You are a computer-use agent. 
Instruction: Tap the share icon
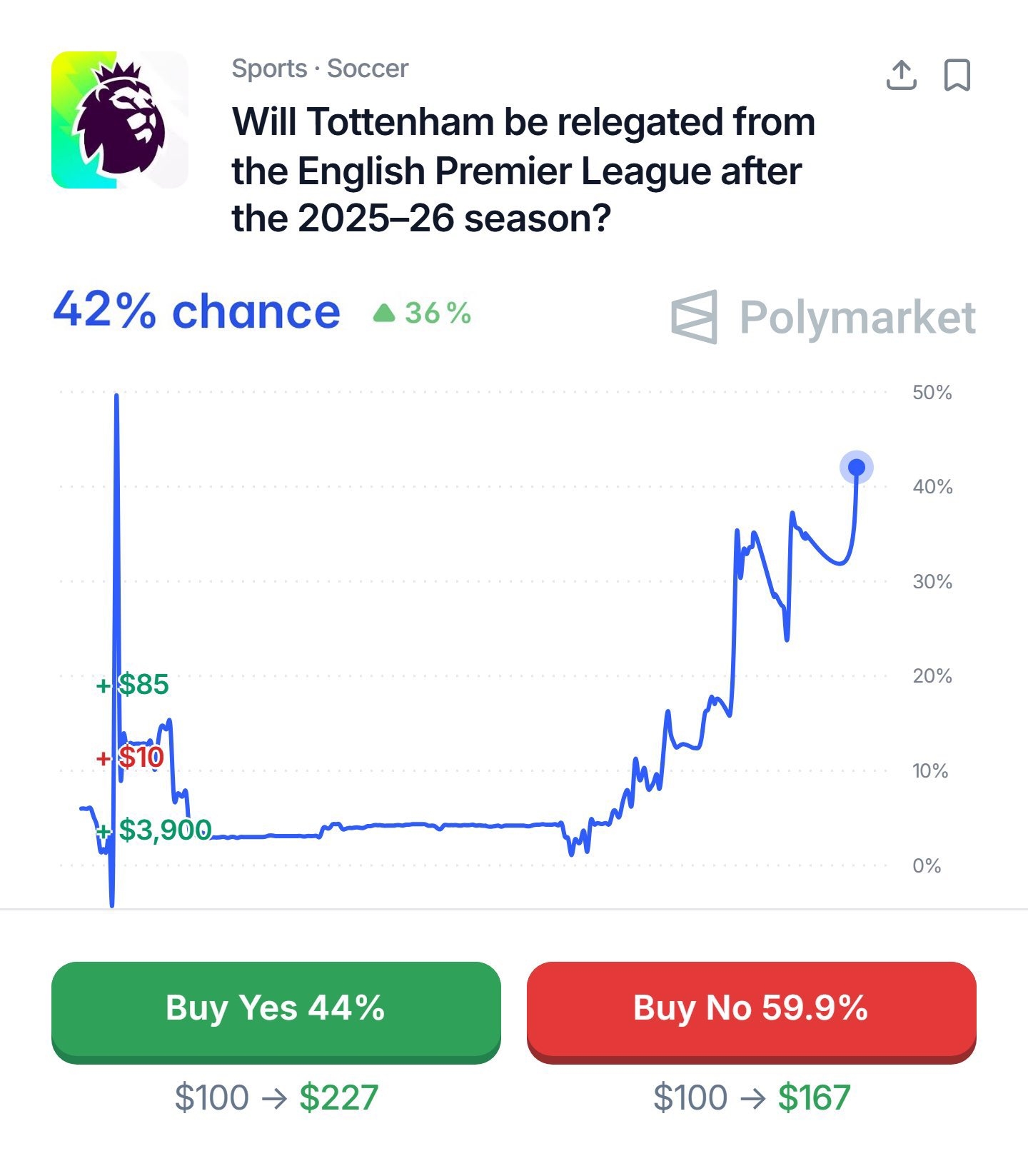pyautogui.click(x=901, y=75)
